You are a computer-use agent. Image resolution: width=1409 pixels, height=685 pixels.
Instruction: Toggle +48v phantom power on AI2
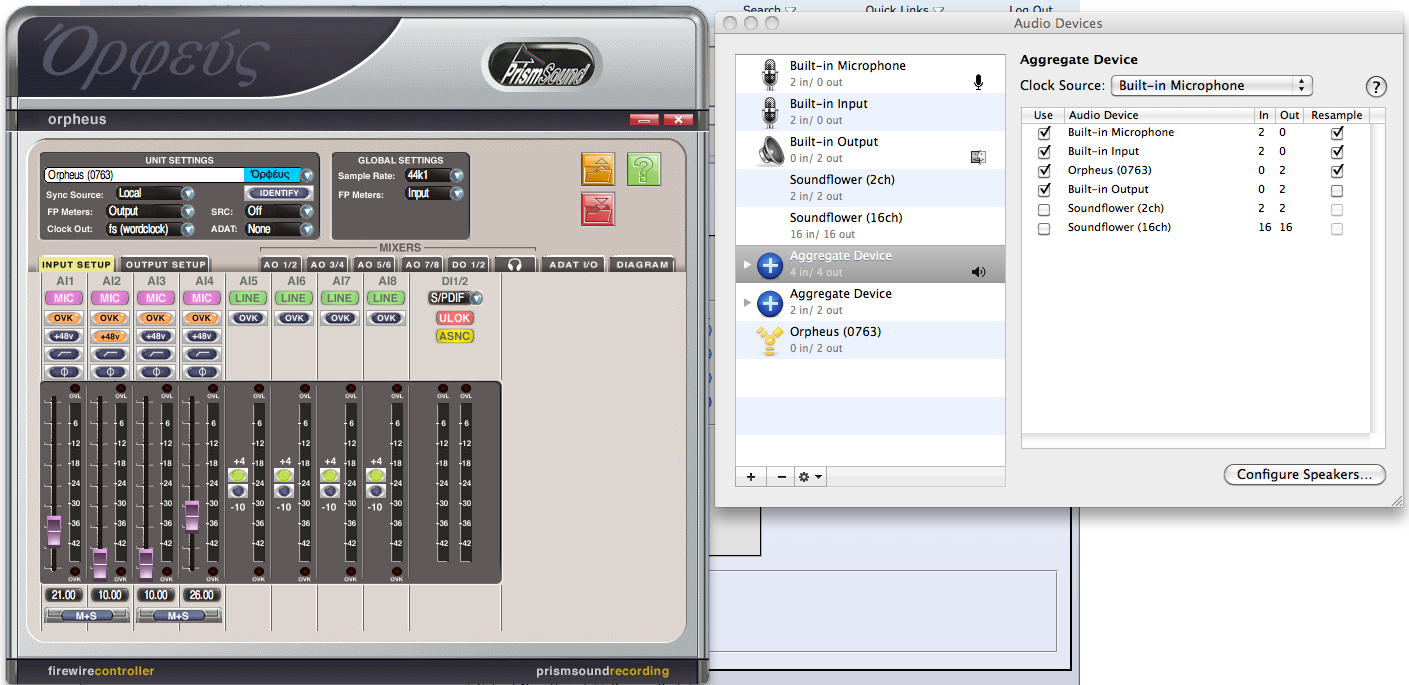[x=110, y=336]
